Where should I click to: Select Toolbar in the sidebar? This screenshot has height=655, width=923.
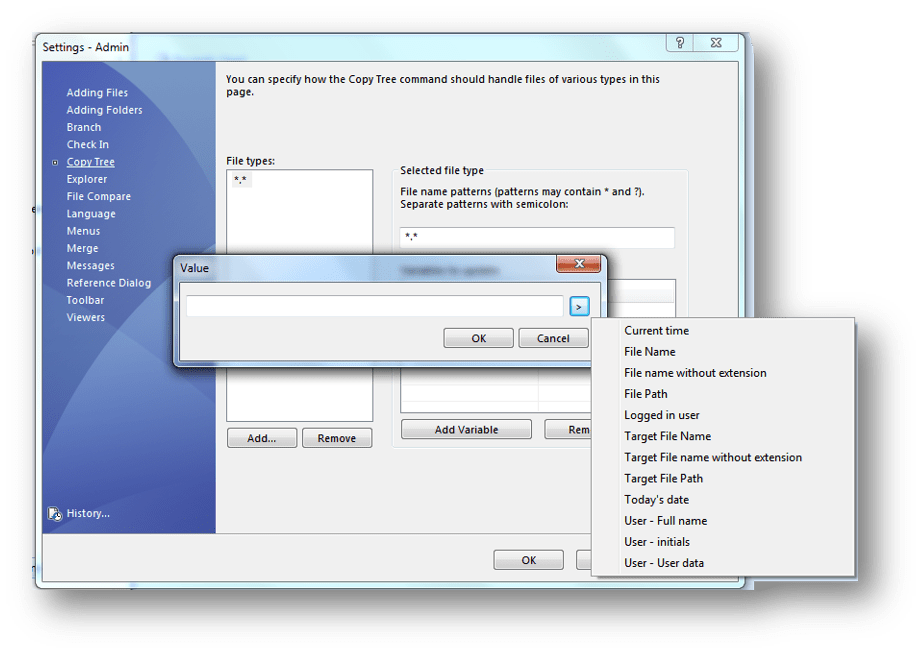tap(85, 300)
